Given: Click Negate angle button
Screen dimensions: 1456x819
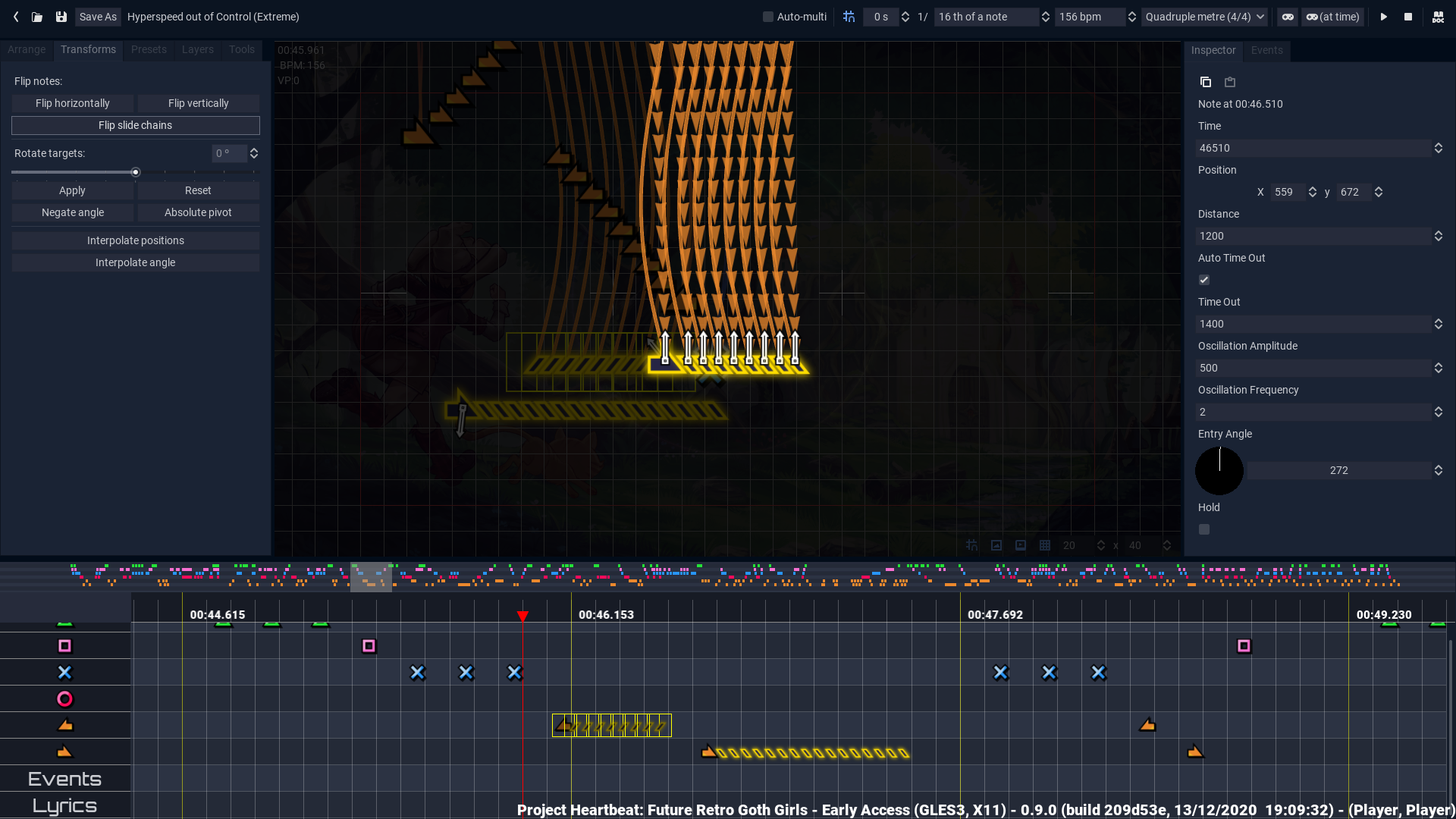Looking at the screenshot, I should 73,212.
